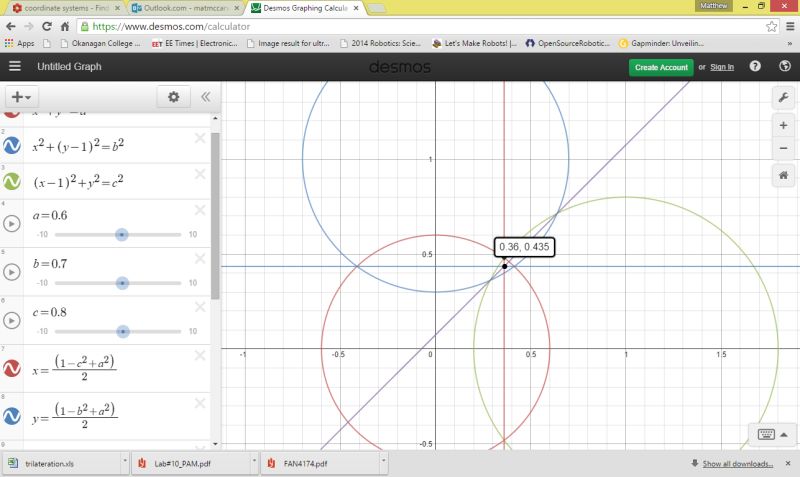The width and height of the screenshot is (800, 477).
Task: Click Show all downloads link
Action: (x=737, y=464)
